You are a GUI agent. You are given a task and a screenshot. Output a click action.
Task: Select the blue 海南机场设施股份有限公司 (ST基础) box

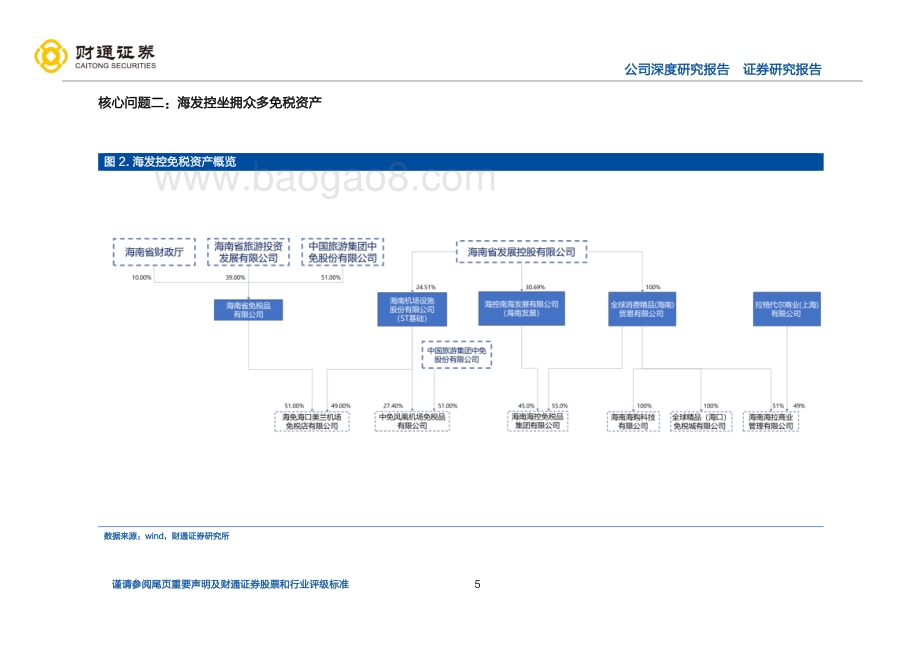tap(412, 309)
